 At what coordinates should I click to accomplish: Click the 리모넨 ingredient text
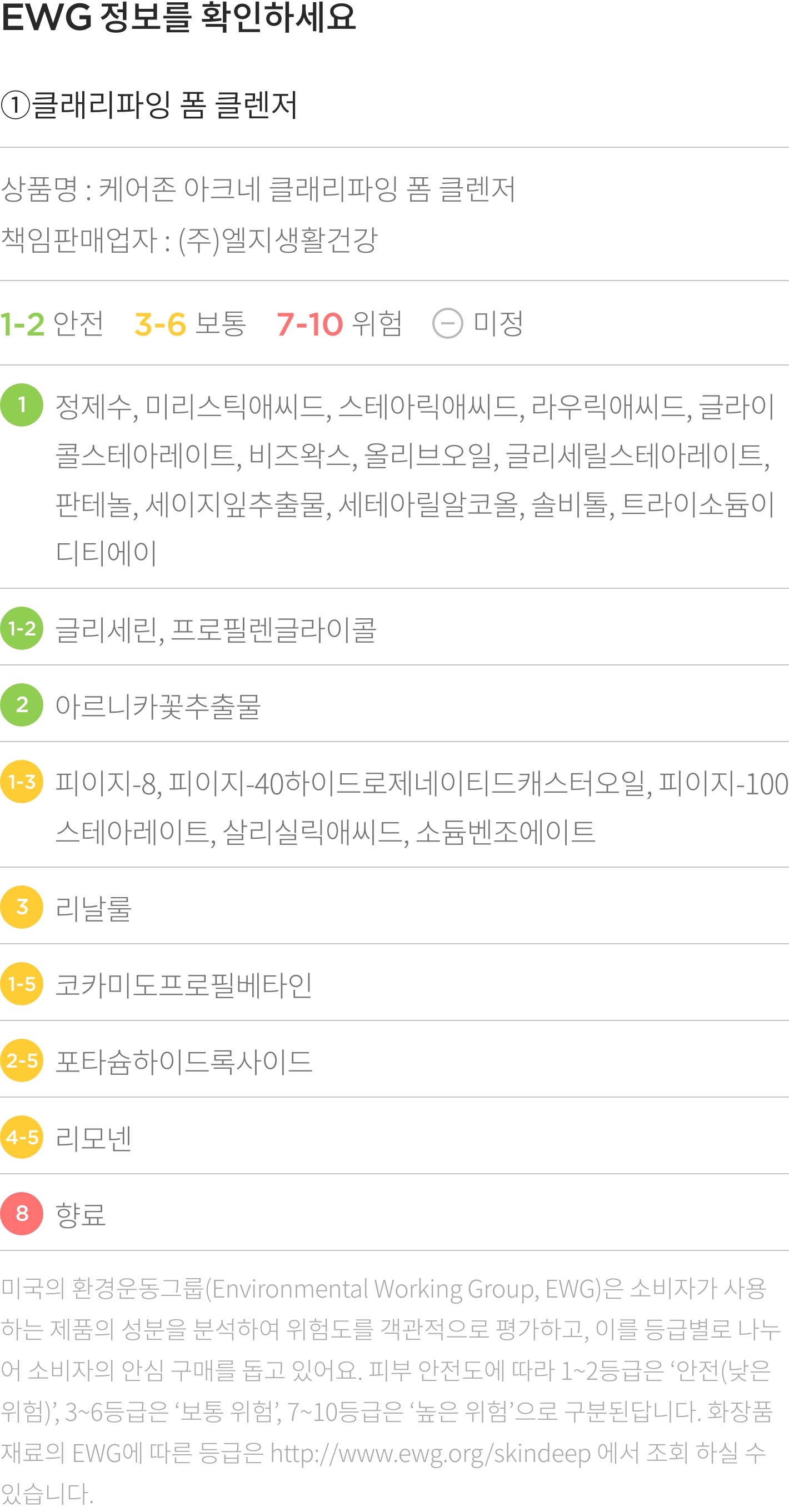point(93,1138)
